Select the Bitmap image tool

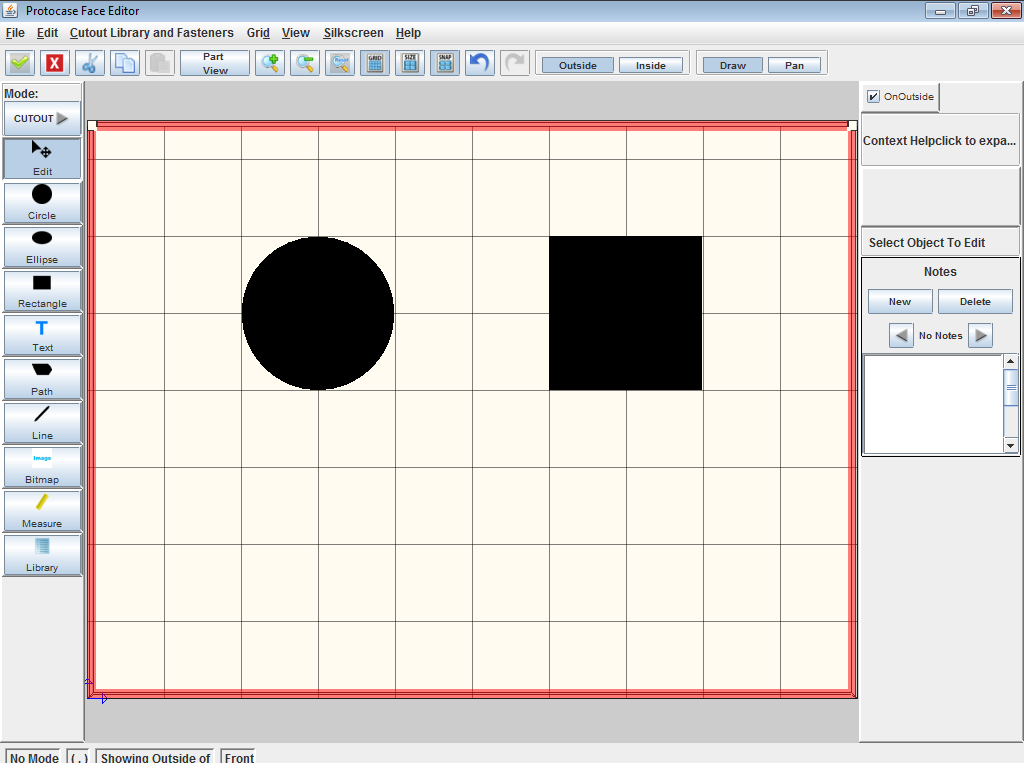tap(42, 467)
